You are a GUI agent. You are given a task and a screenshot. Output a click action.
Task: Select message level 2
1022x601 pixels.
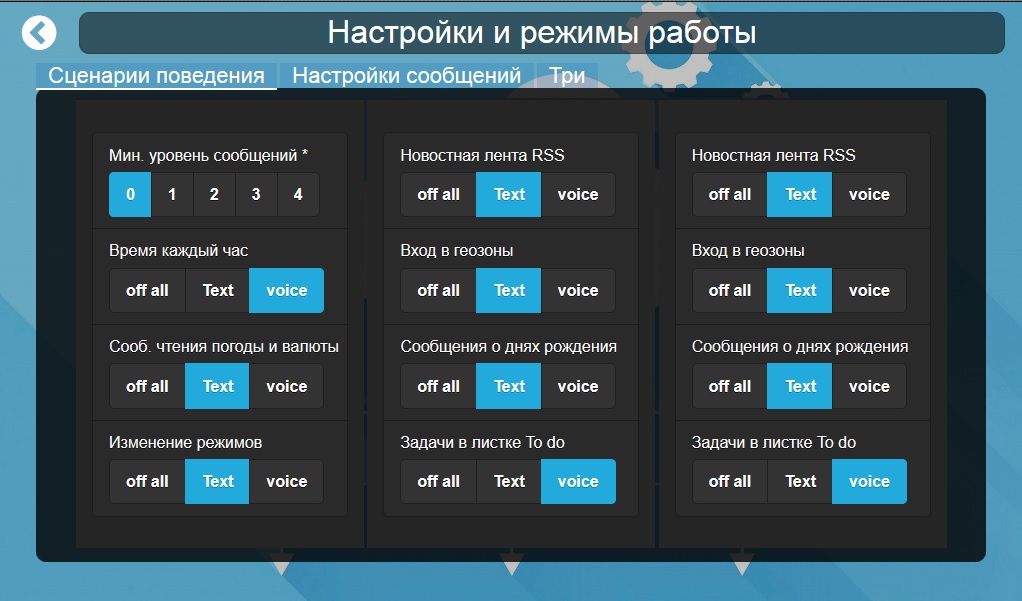(x=214, y=194)
